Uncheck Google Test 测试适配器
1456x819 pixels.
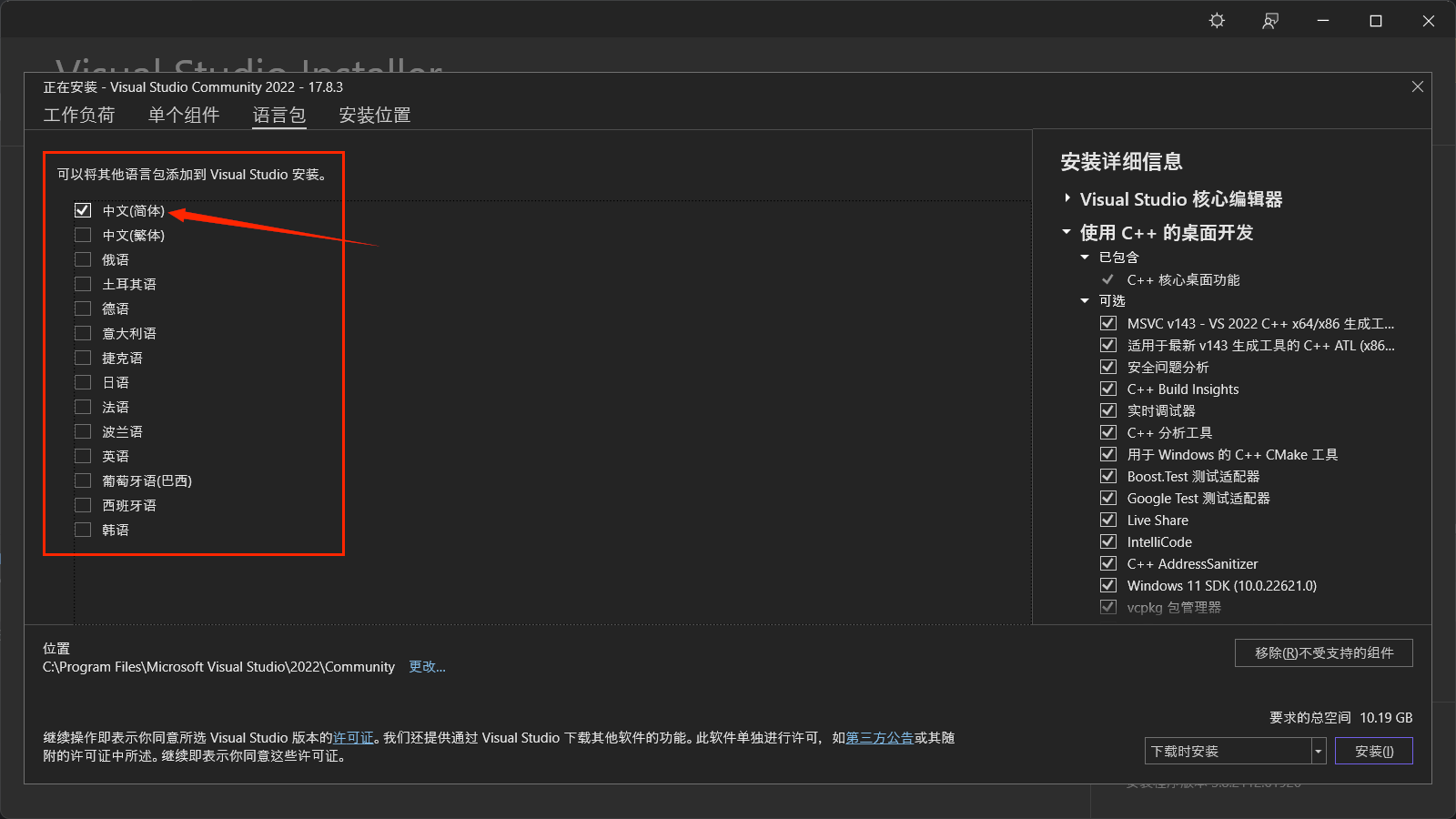click(1108, 498)
